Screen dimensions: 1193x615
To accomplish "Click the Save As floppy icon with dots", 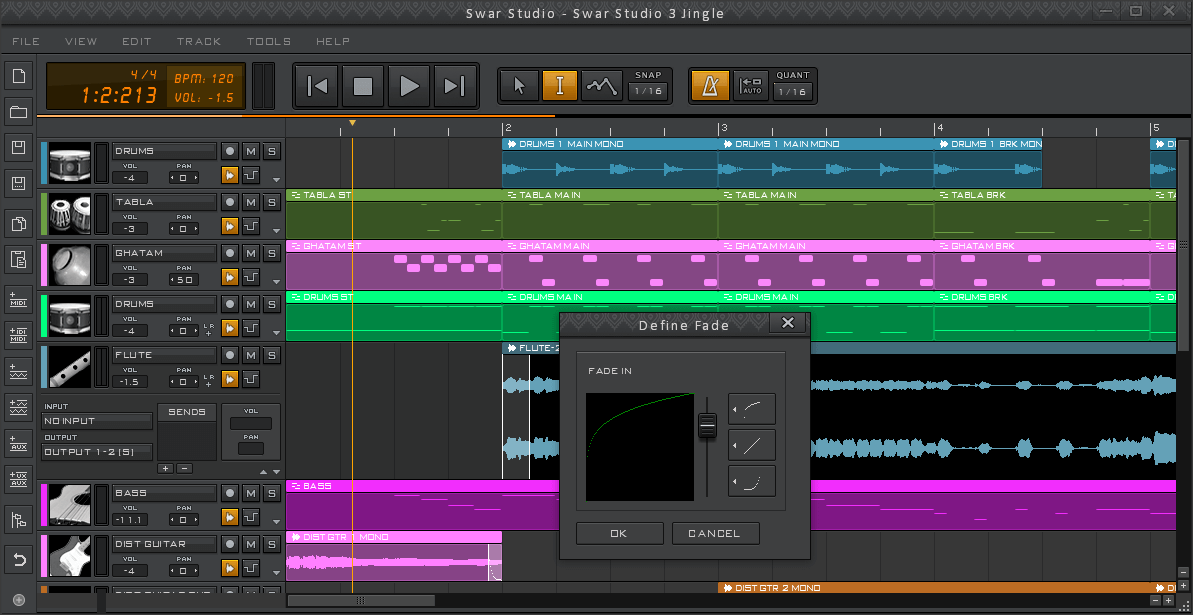I will coord(19,183).
